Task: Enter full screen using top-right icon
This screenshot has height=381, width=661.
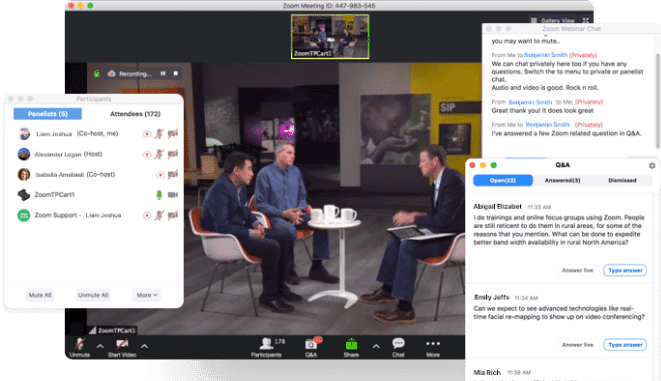Action: click(586, 20)
